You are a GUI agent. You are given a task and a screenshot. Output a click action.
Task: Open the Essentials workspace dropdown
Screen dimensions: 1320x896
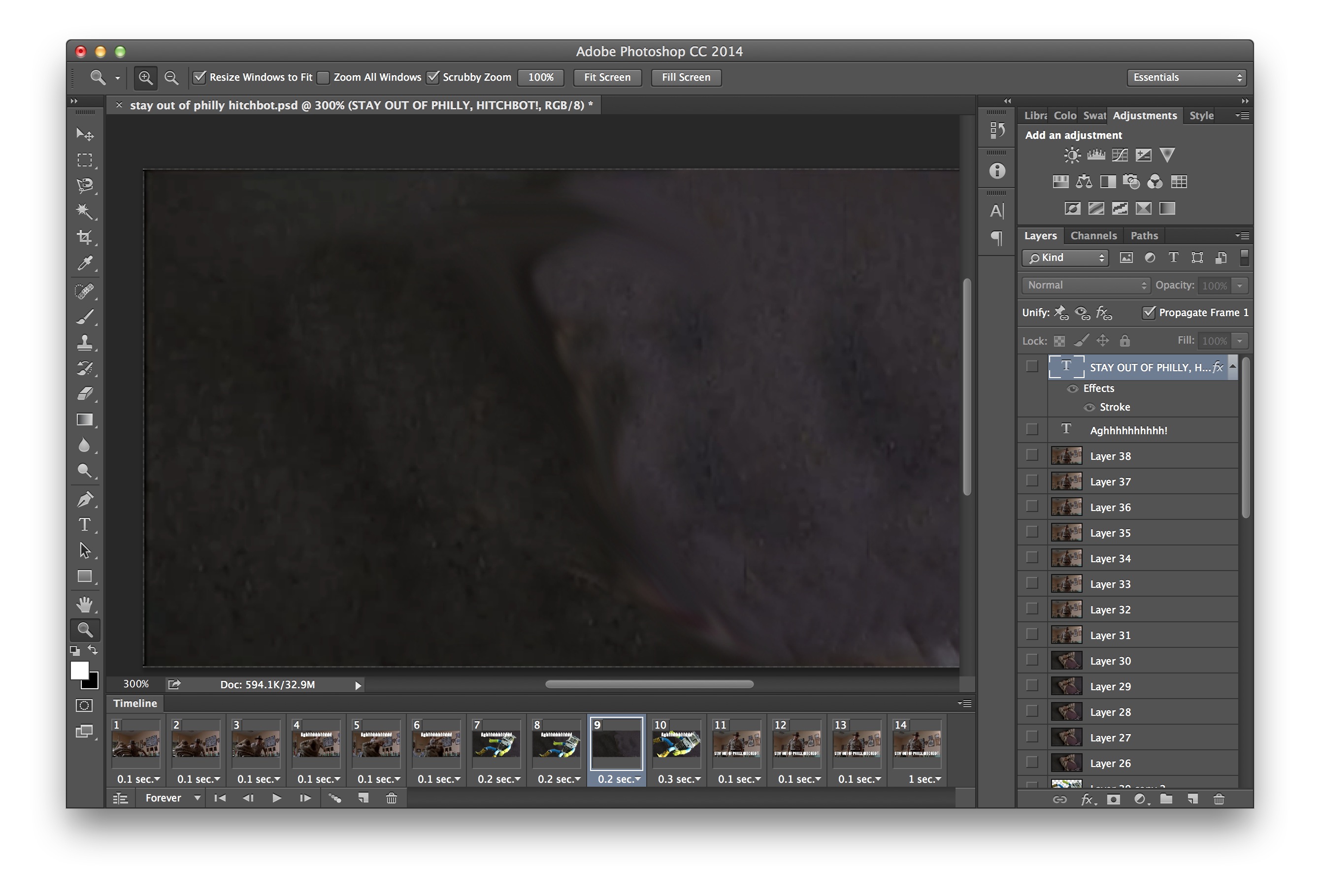coord(1186,77)
